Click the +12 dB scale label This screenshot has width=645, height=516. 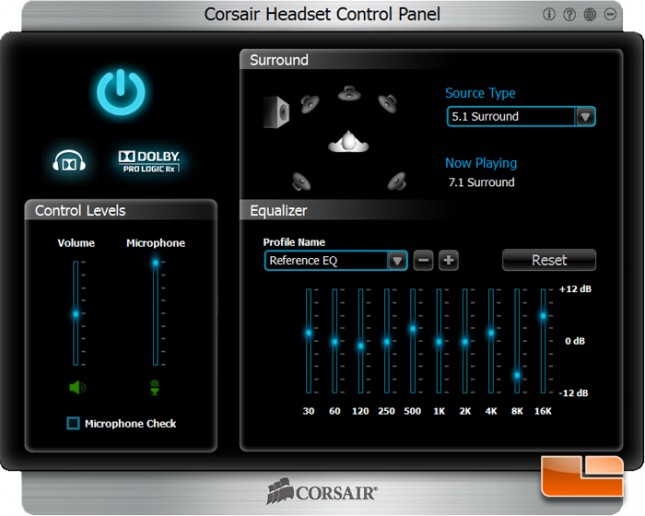pyautogui.click(x=575, y=289)
